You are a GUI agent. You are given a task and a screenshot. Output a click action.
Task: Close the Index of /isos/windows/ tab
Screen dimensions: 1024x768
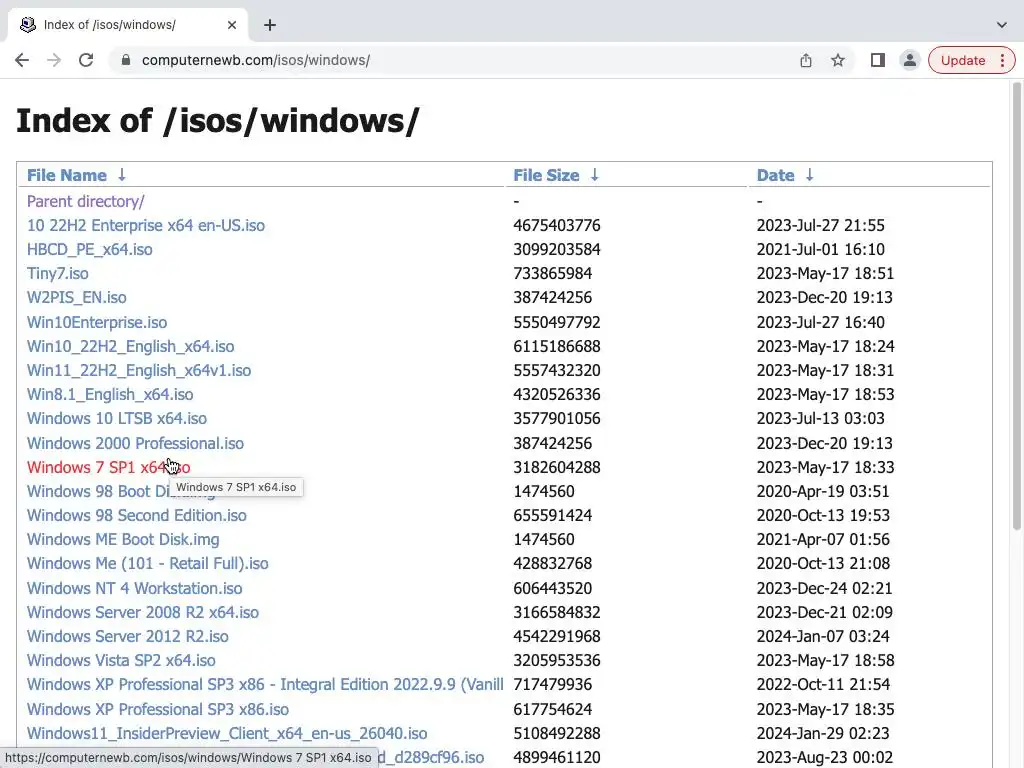[x=232, y=25]
